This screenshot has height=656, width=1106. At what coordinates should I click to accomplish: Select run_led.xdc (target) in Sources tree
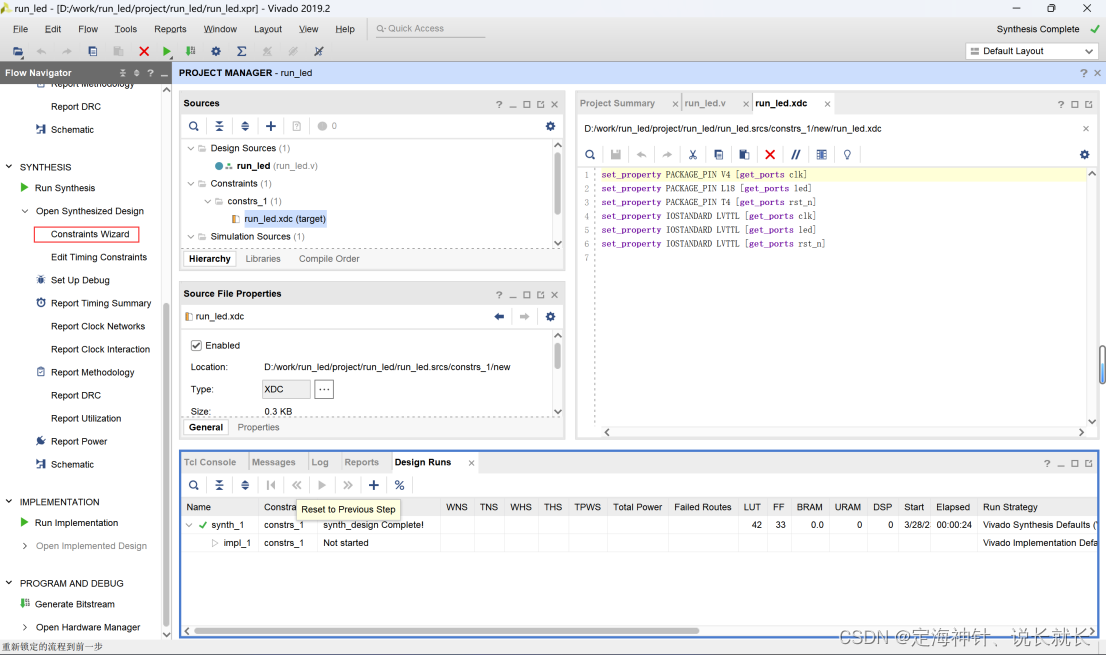pyautogui.click(x=284, y=219)
